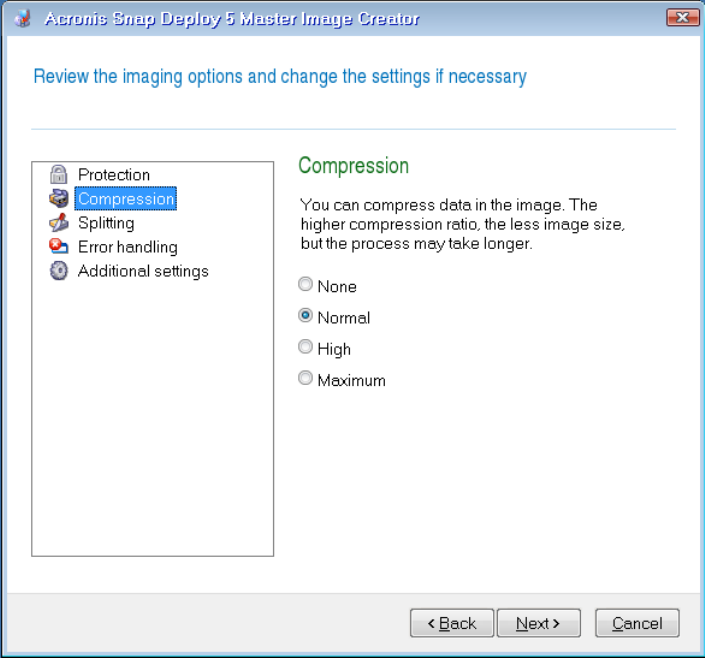The height and width of the screenshot is (658, 705).
Task: Click the Compression icon in the options list
Action: click(x=59, y=199)
